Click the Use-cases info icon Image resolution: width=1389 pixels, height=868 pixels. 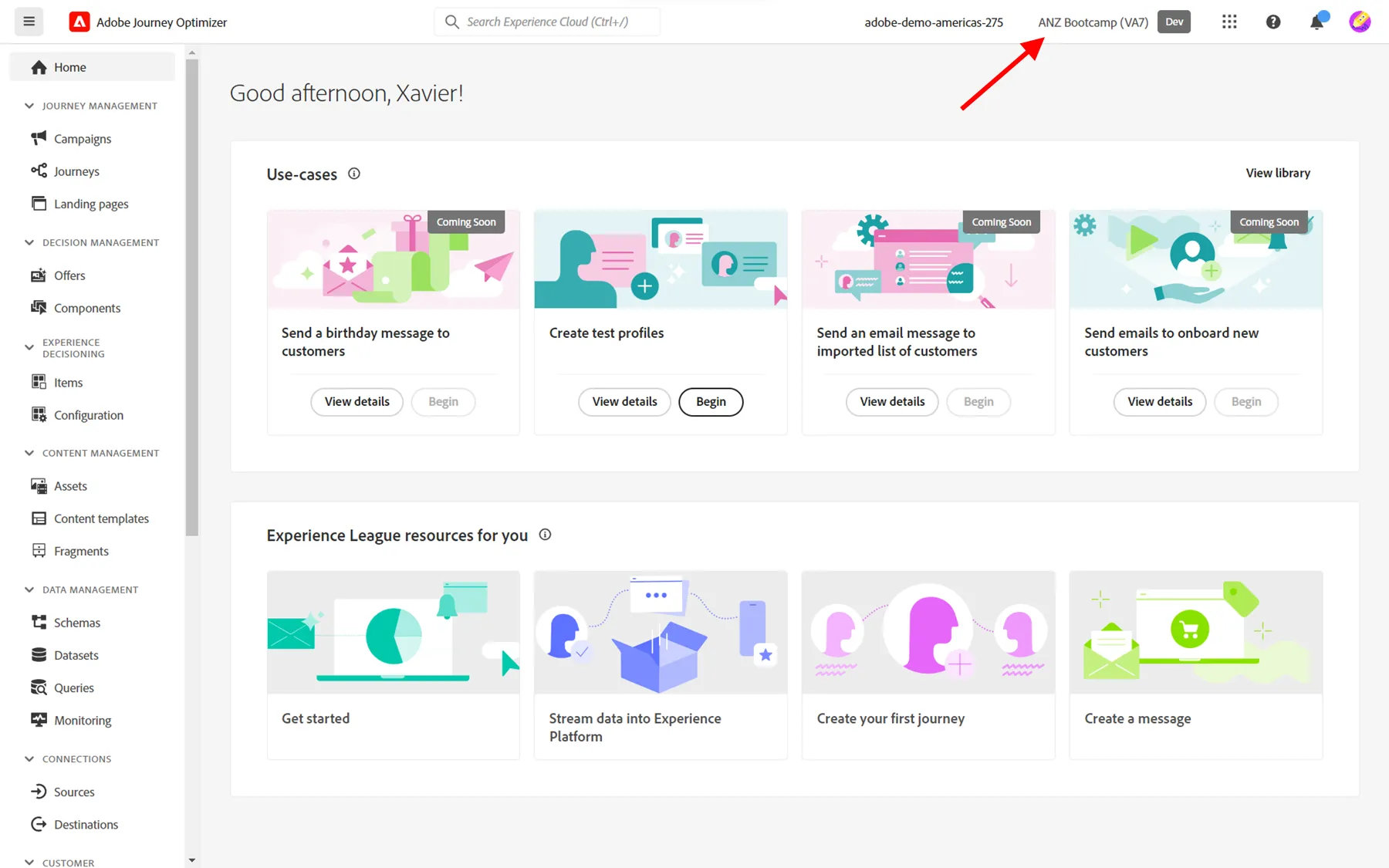354,174
